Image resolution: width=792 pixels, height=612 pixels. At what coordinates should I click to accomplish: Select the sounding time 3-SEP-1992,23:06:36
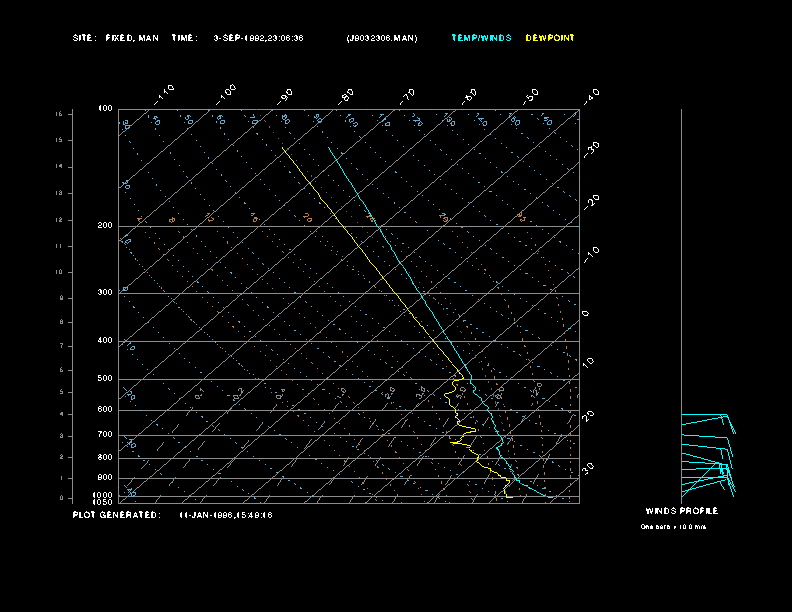258,38
